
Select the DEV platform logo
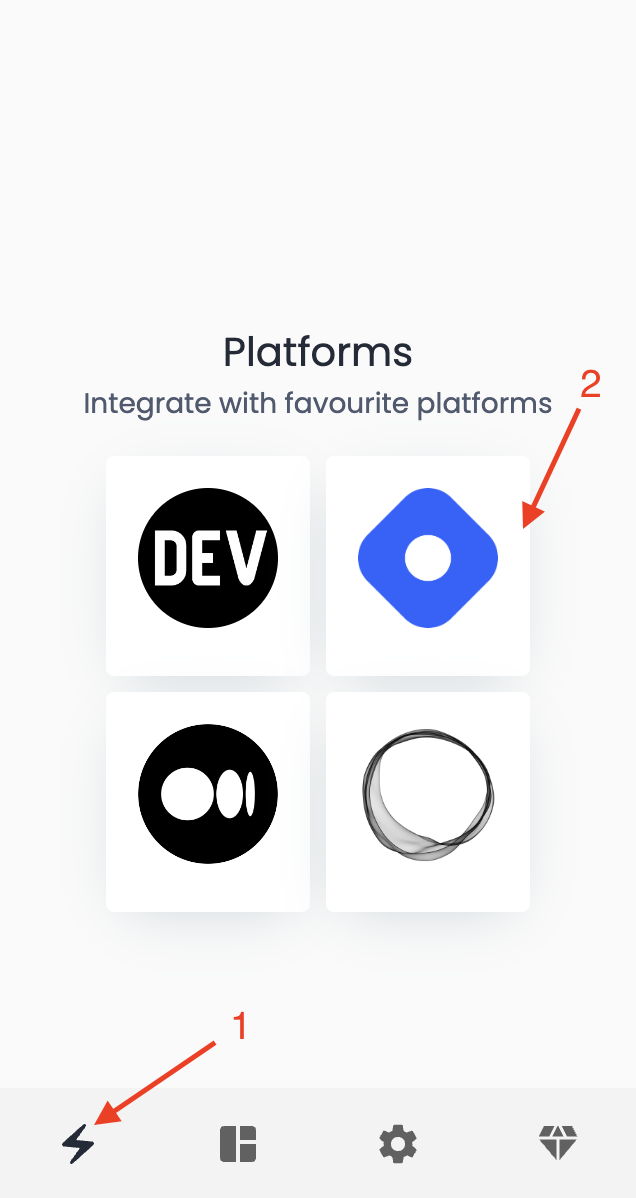208,558
